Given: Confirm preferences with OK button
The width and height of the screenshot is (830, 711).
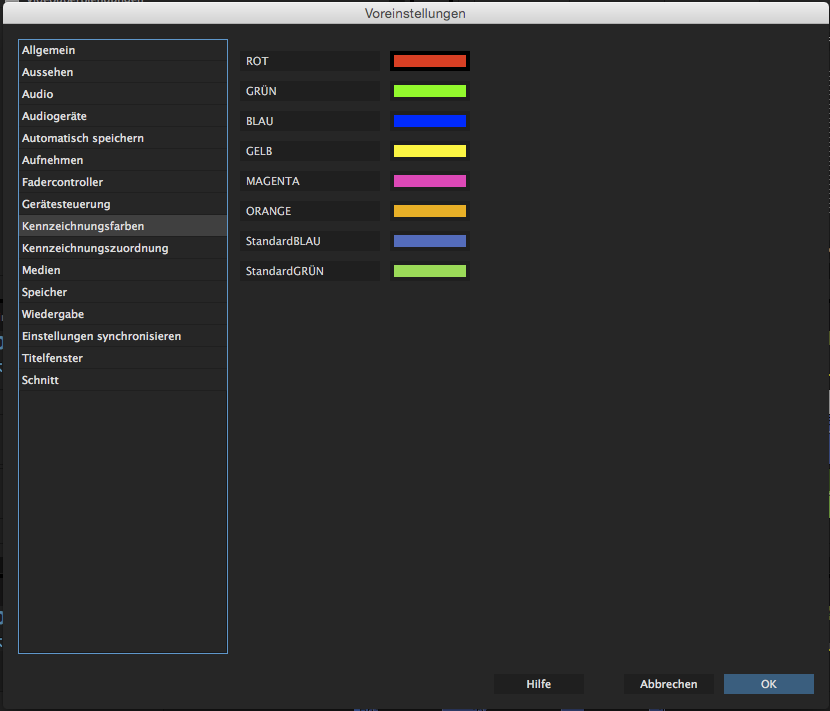Looking at the screenshot, I should [768, 684].
